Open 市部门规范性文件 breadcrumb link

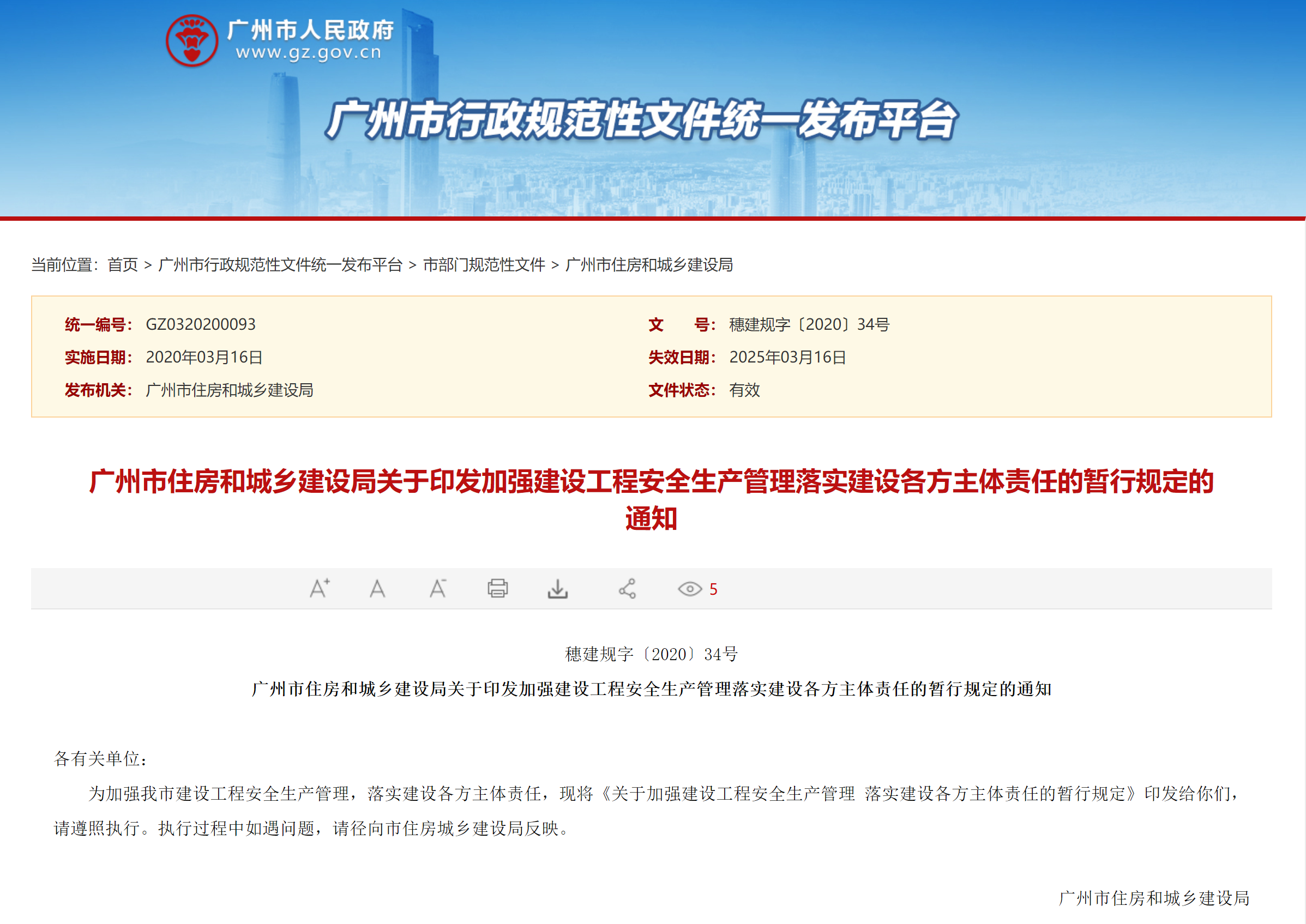(x=484, y=264)
